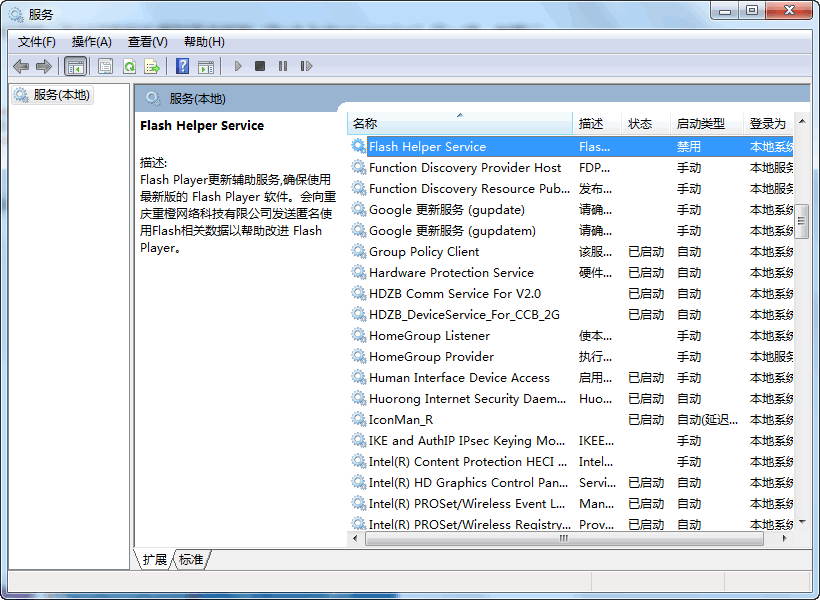
Task: Click the Forward arrow in toolbar
Action: click(43, 66)
